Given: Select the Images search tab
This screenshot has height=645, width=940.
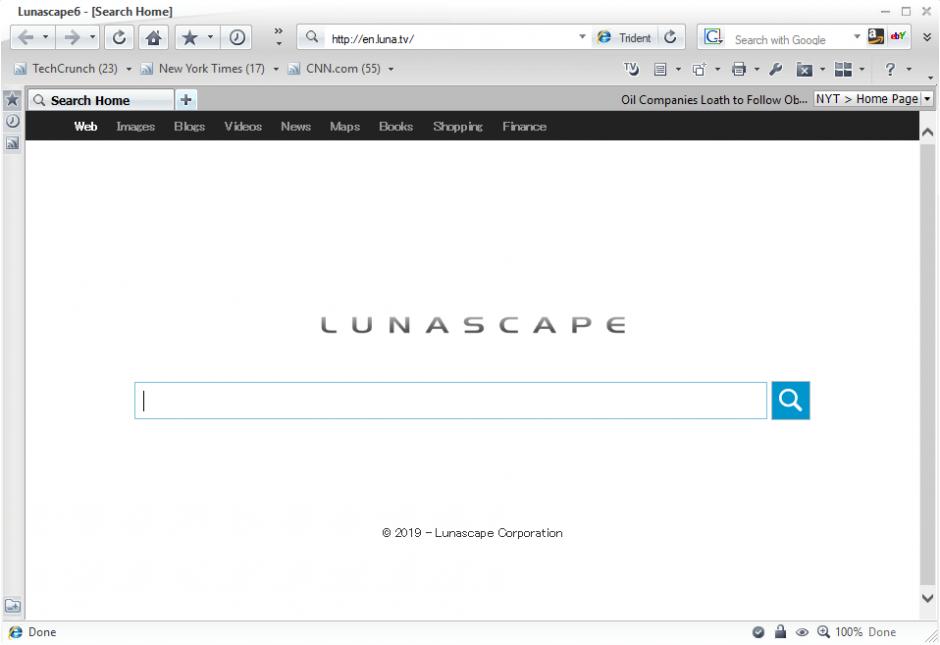Looking at the screenshot, I should (x=135, y=126).
